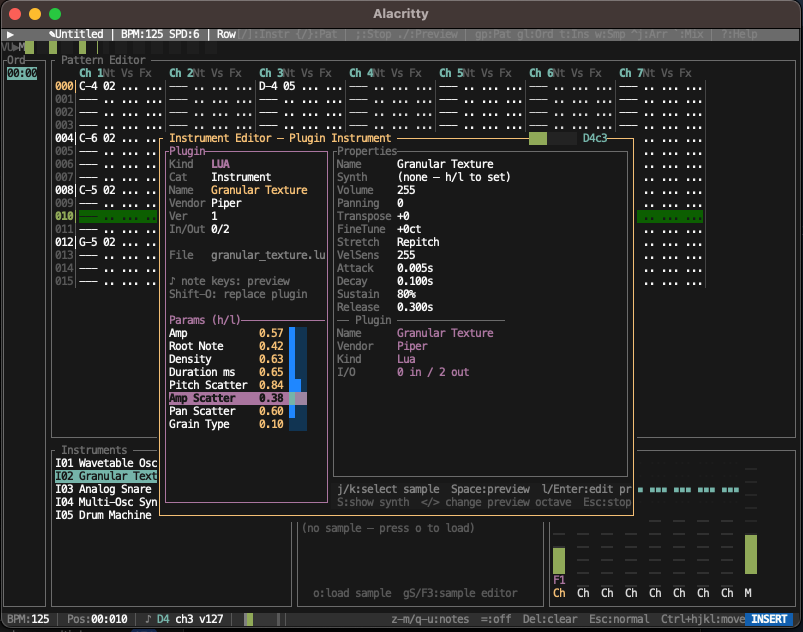Click the Ch 3 column header
Viewport: 803px width, 632px height.
(x=271, y=73)
